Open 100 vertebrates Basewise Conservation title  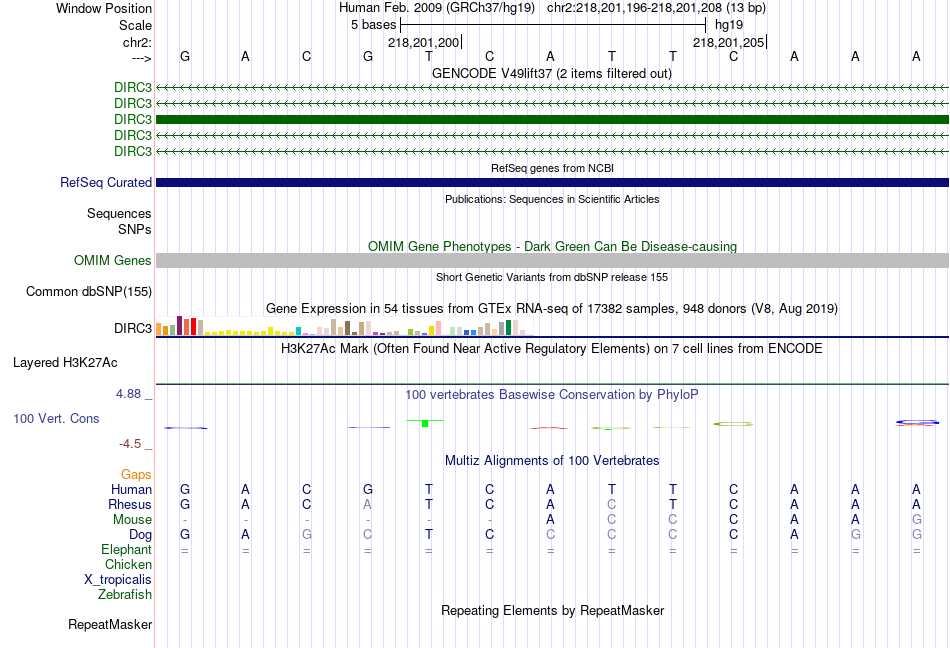point(552,394)
